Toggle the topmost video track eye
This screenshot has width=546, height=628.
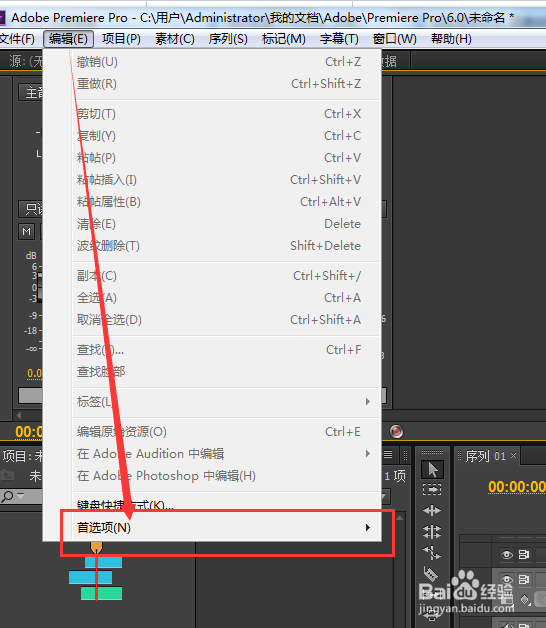pyautogui.click(x=507, y=555)
